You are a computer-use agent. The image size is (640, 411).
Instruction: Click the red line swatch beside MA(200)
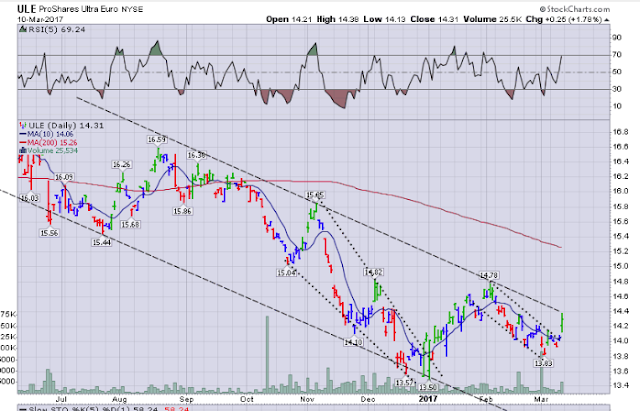(x=22, y=142)
